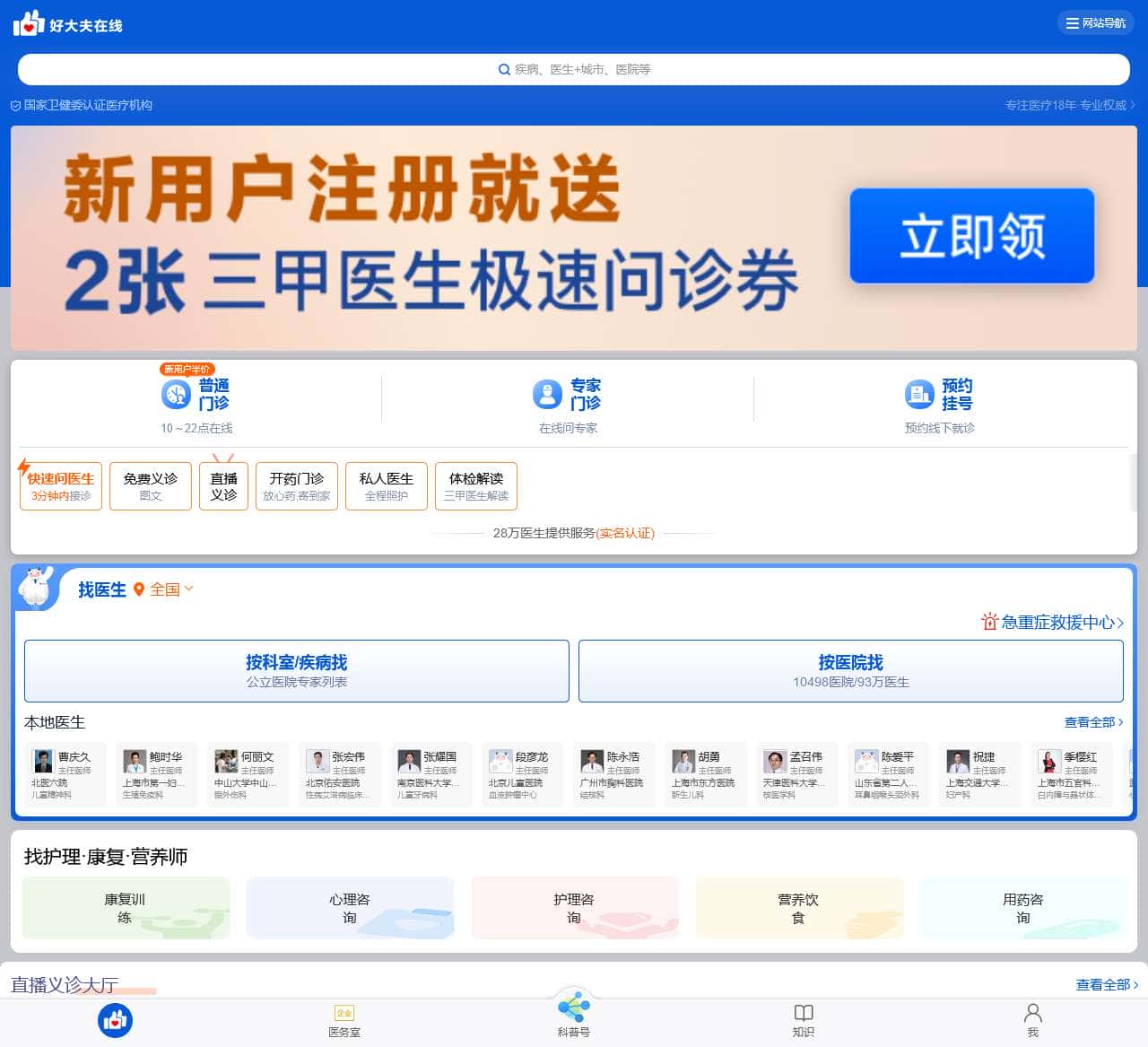This screenshot has width=1148, height=1047.
Task: Click the 找护理·康复·营养师 heading
Action: (106, 857)
